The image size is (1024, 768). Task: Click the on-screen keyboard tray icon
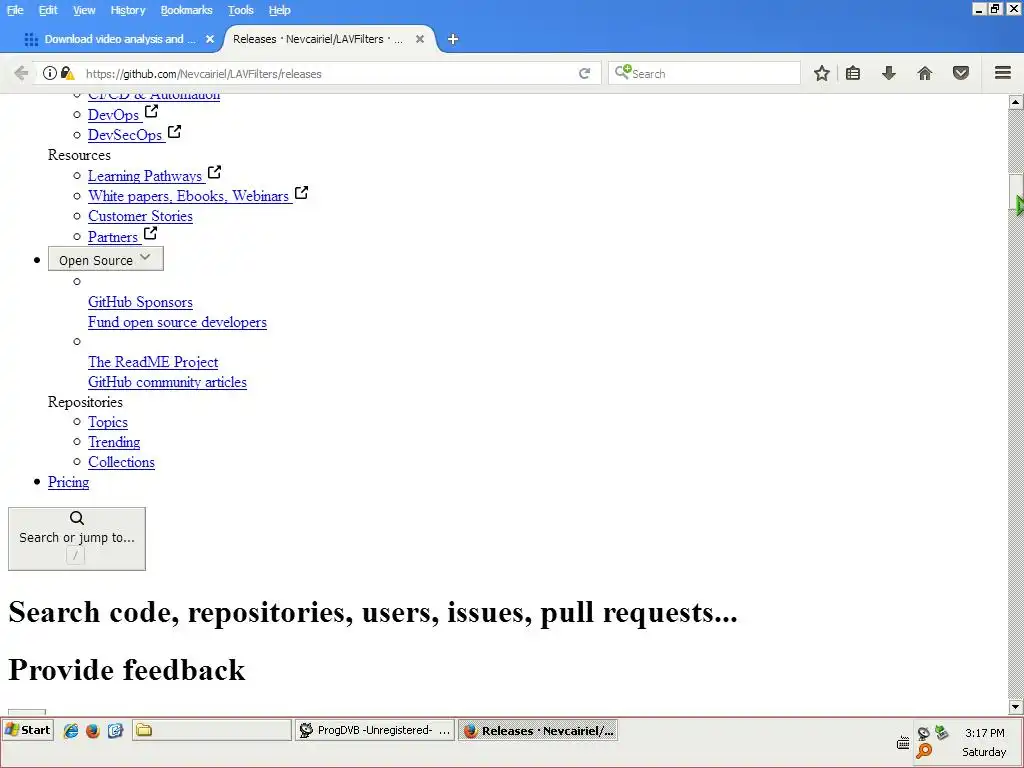pyautogui.click(x=903, y=743)
